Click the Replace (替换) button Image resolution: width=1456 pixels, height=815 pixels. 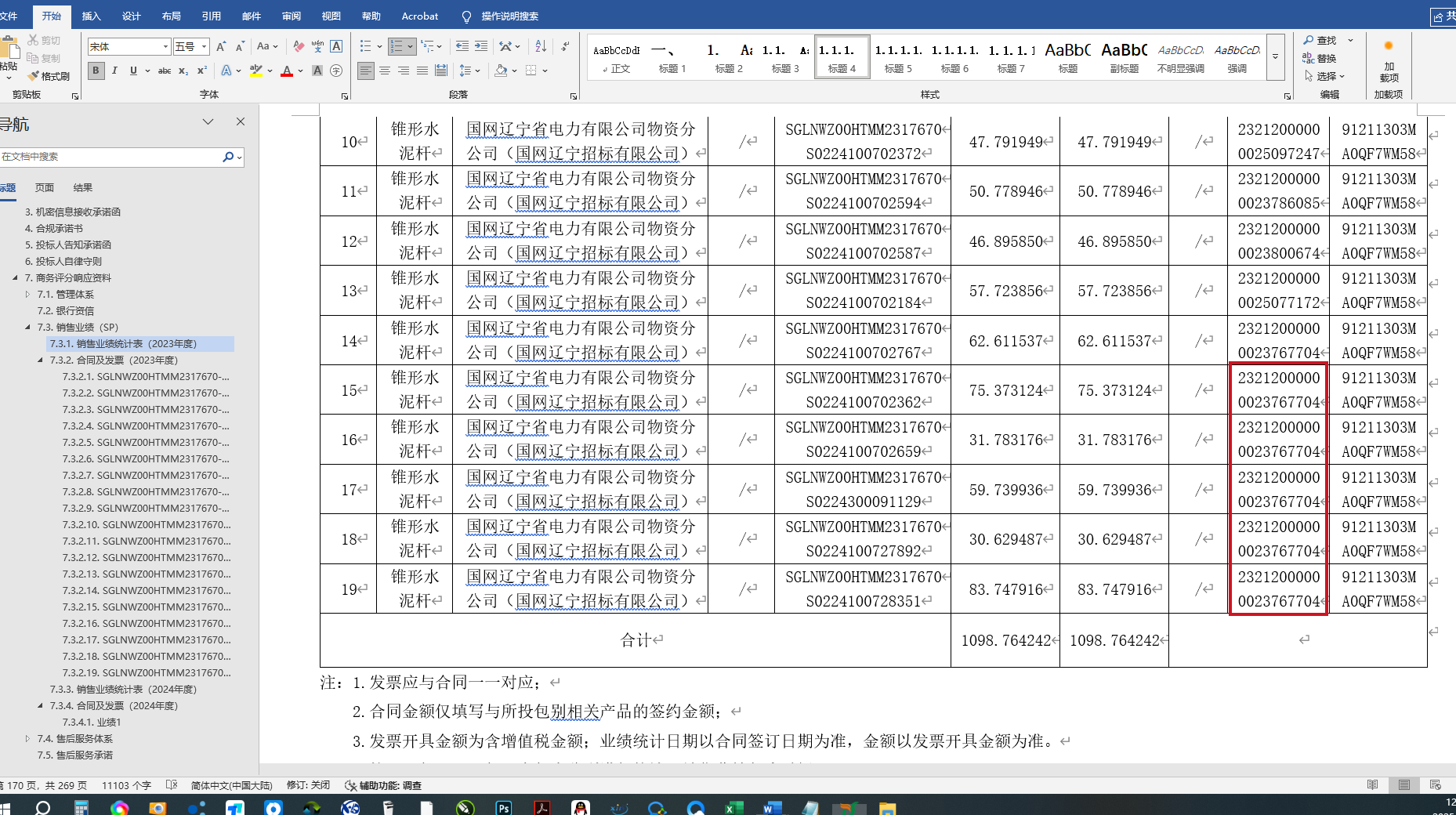pos(1320,58)
